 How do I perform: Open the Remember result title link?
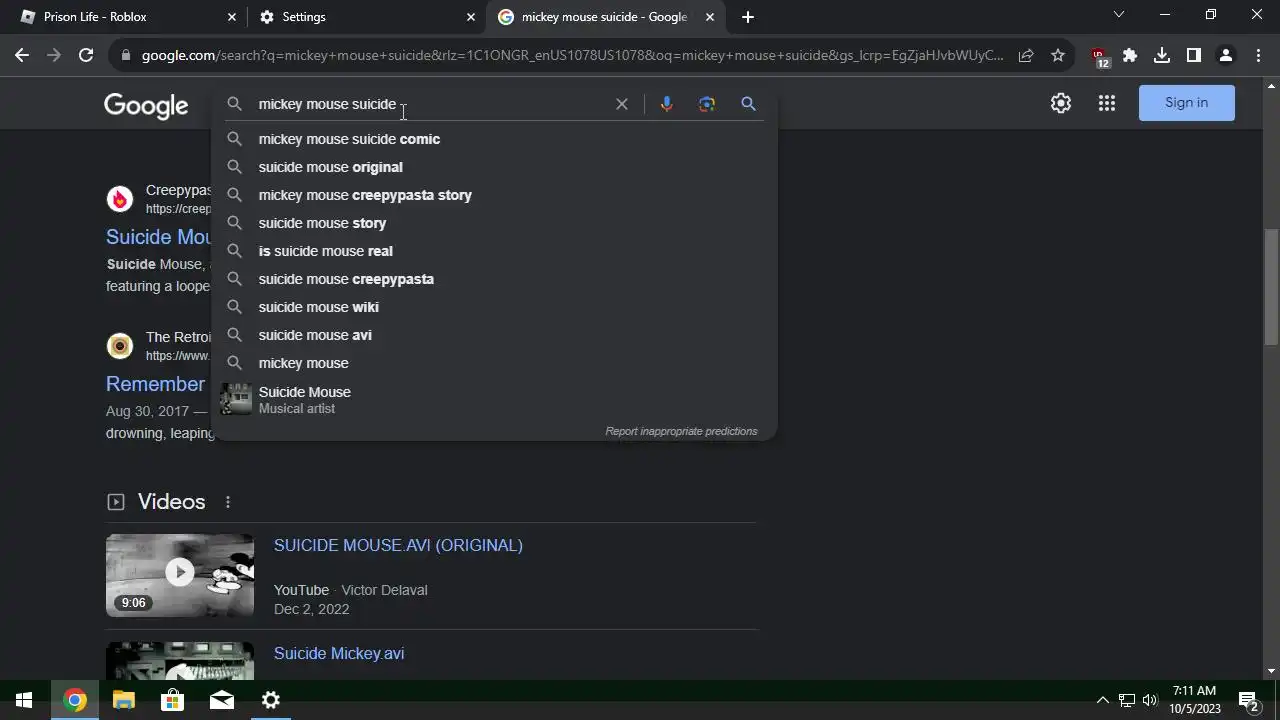point(155,384)
